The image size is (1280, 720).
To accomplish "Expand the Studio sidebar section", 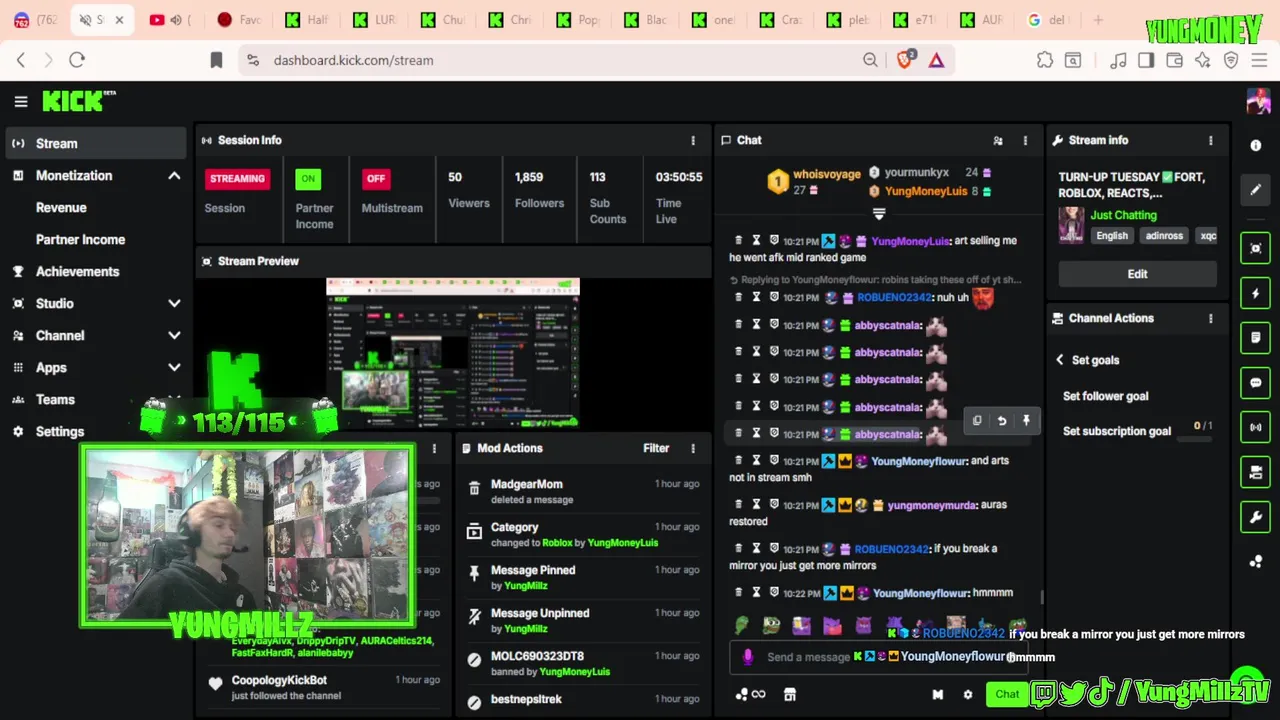I will tap(174, 304).
